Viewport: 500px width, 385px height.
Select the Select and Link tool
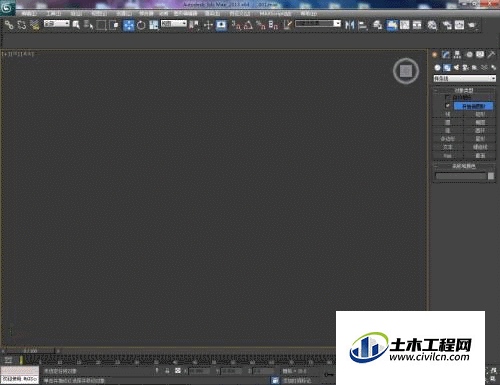[x=9, y=25]
